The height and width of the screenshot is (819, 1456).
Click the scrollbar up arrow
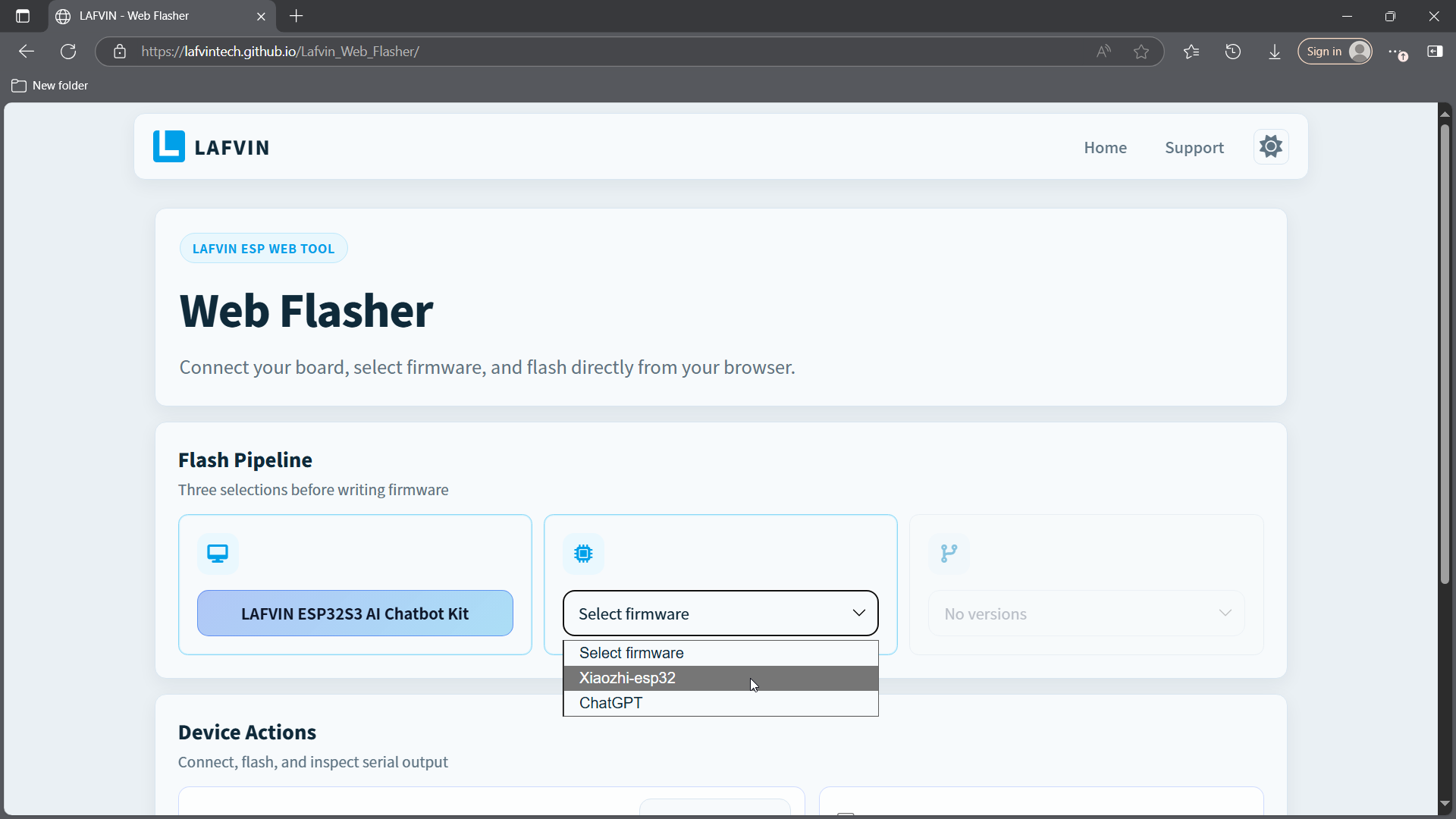click(1445, 114)
